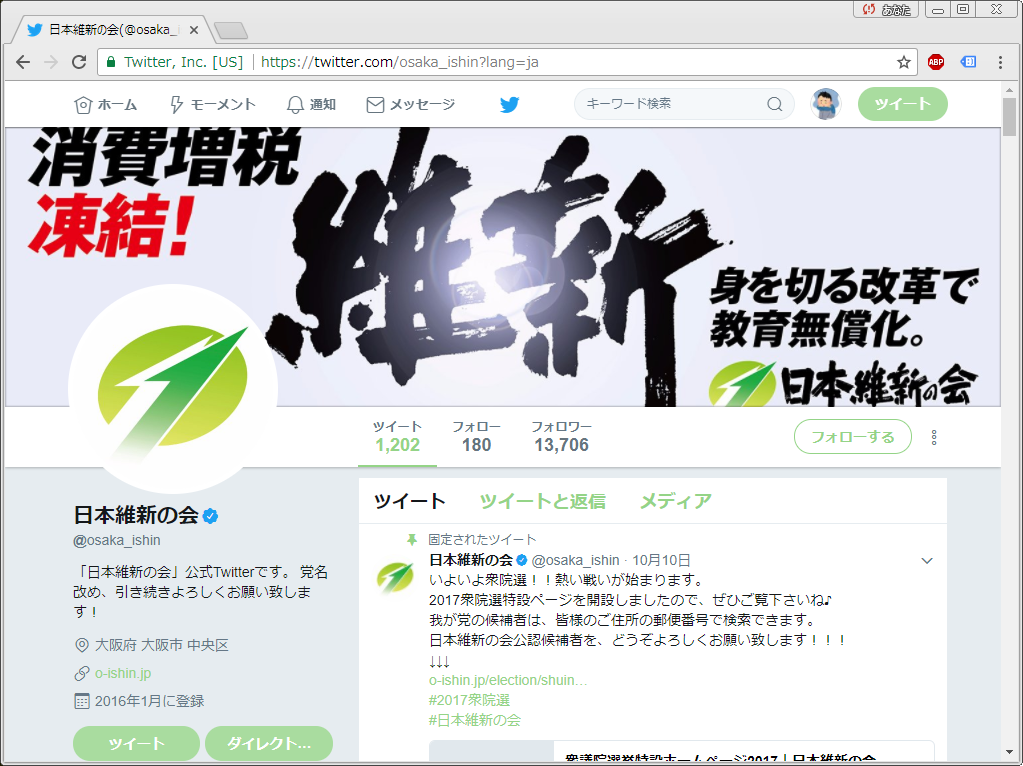1023x766 pixels.
Task: Open the o-ishin.jp profile website link
Action: 123,673
